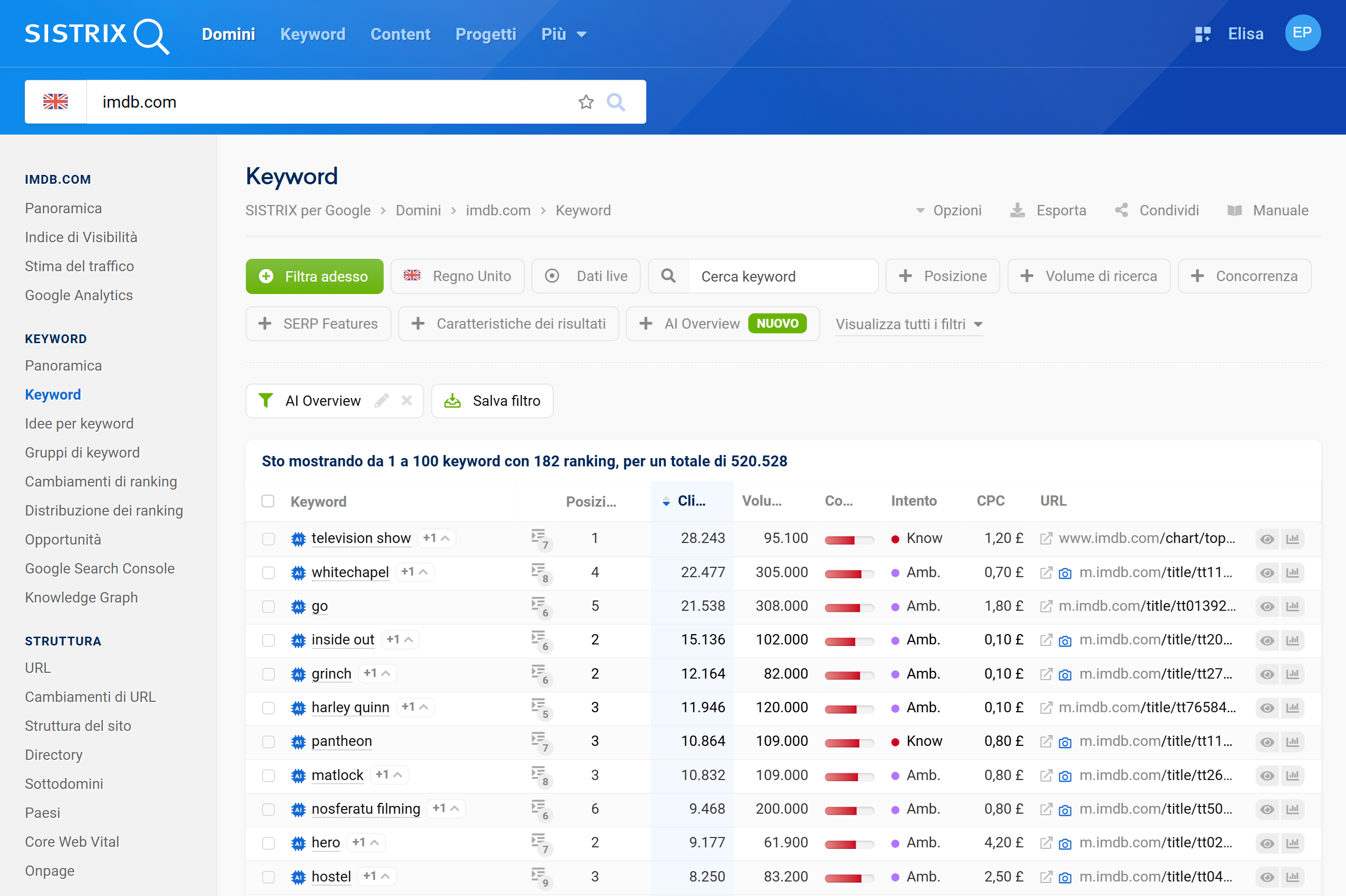Open the Keyword top menu

point(313,34)
